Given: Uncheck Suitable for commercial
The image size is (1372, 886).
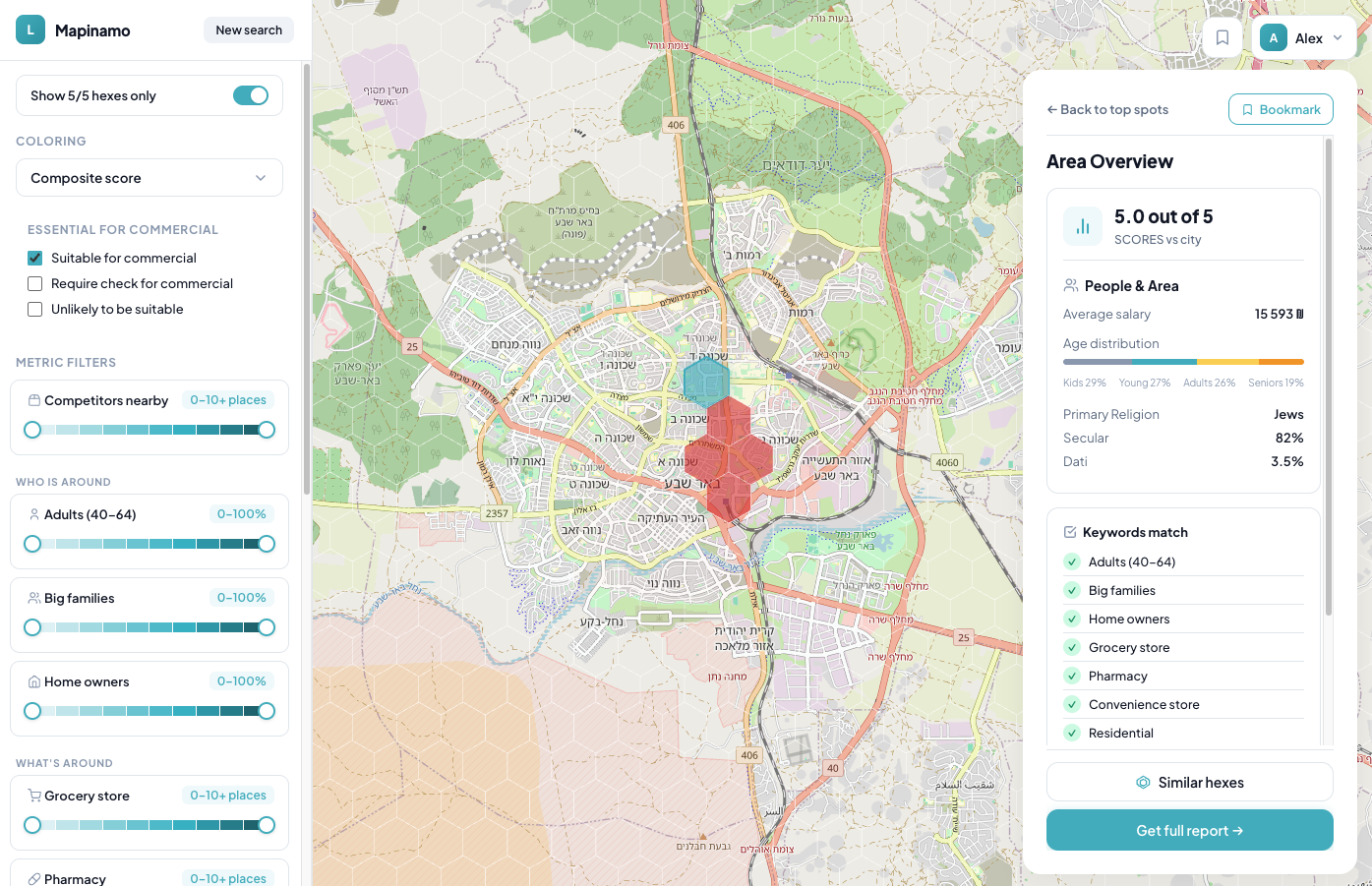Looking at the screenshot, I should tap(35, 258).
